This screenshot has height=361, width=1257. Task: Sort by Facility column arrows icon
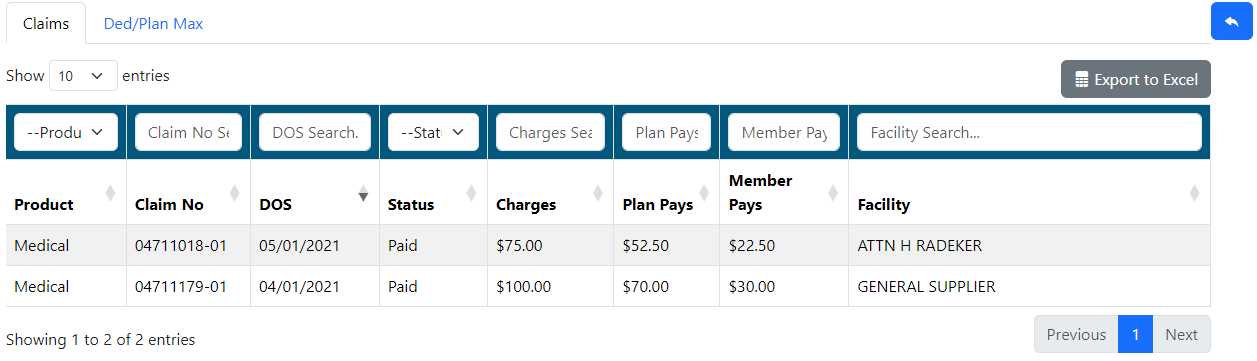tap(1194, 193)
